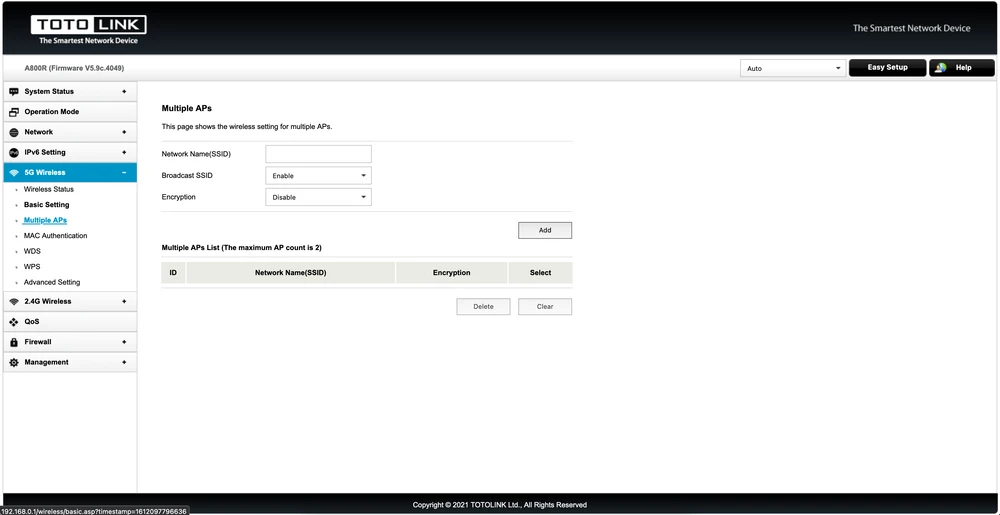Viewport: 1000px width, 515px height.
Task: Click the copyright TOTOLINK footer text
Action: coord(499,505)
